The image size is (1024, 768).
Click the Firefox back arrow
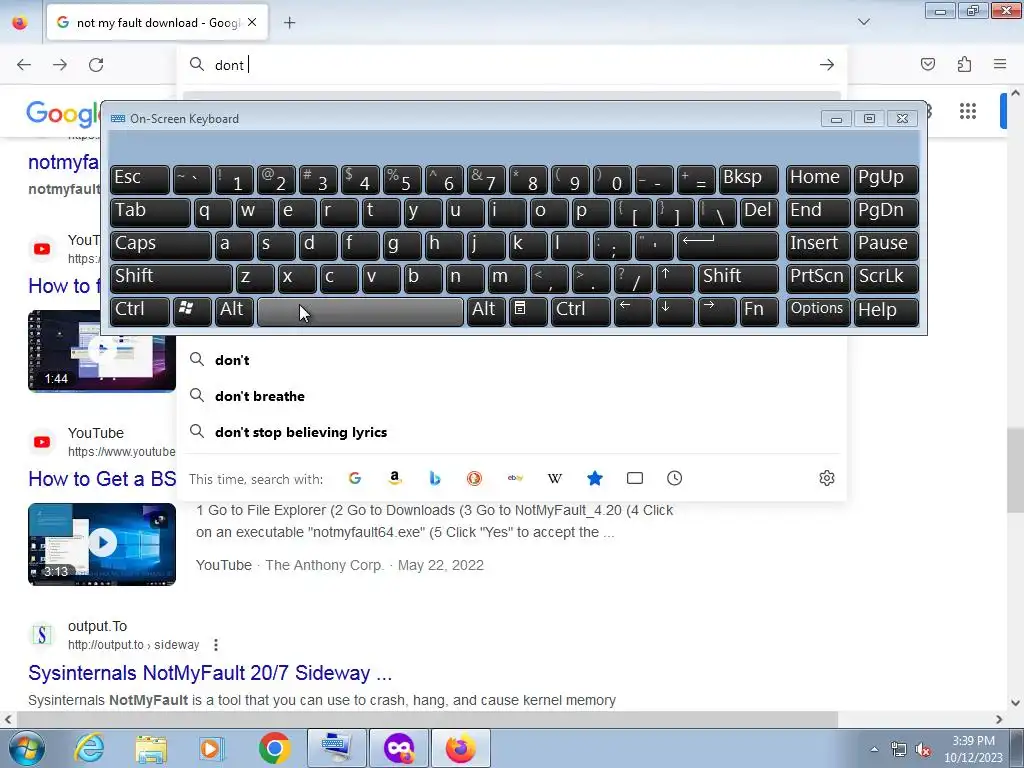click(x=24, y=65)
